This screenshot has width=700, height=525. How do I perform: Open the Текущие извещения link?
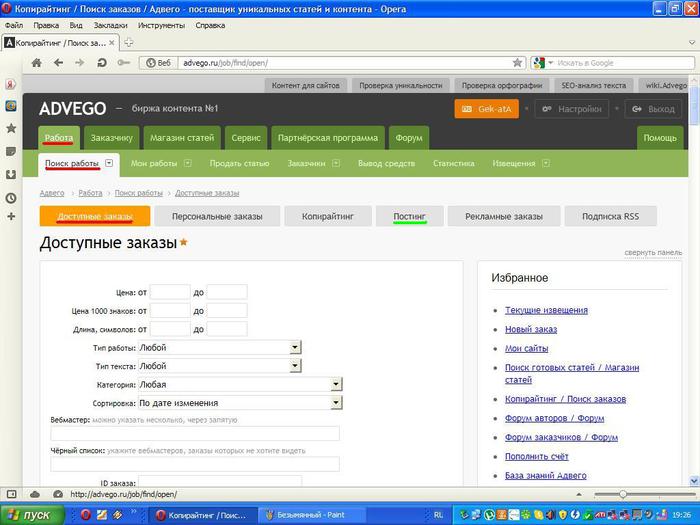(x=546, y=310)
